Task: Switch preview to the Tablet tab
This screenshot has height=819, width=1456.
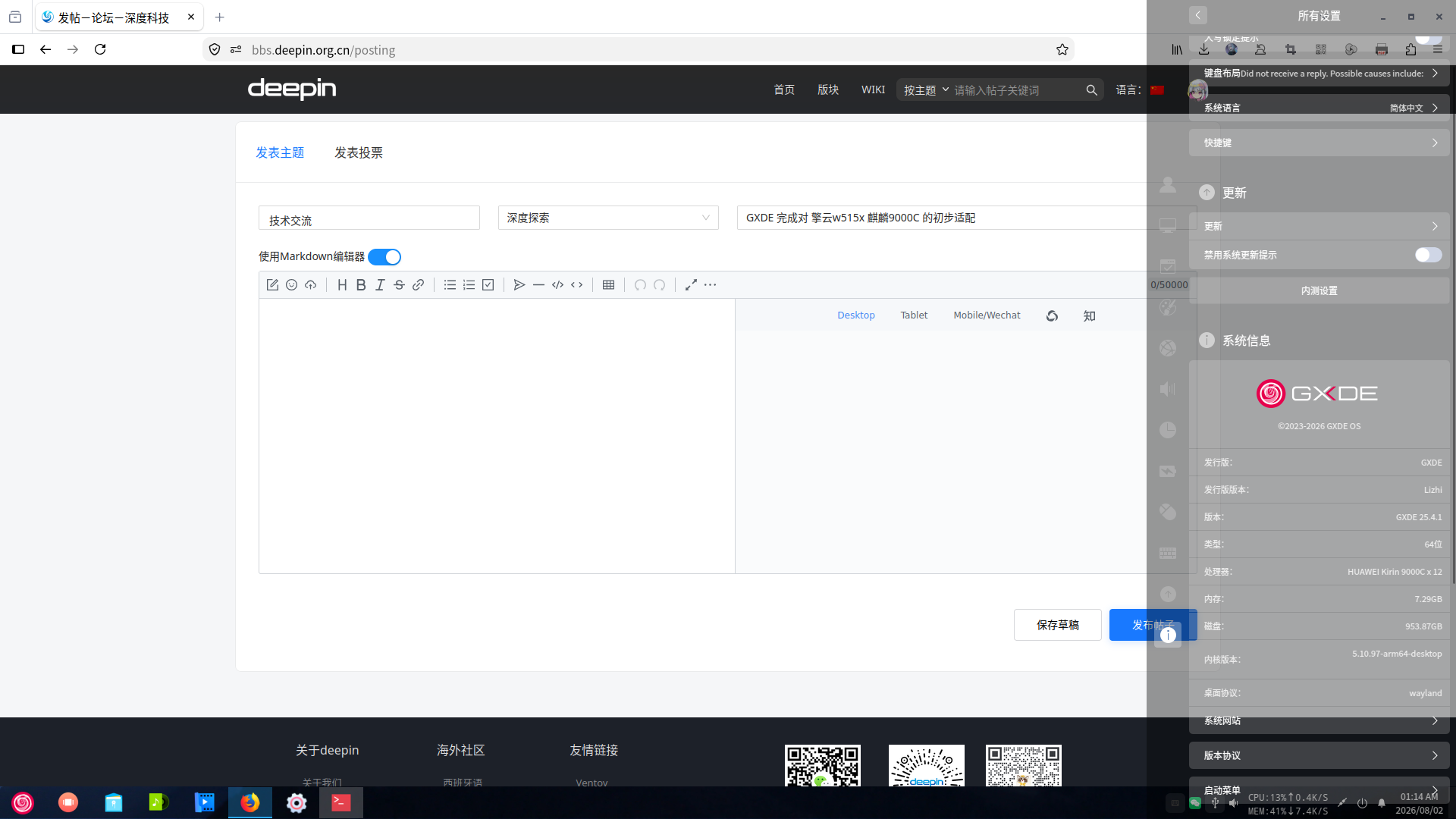Action: tap(914, 315)
